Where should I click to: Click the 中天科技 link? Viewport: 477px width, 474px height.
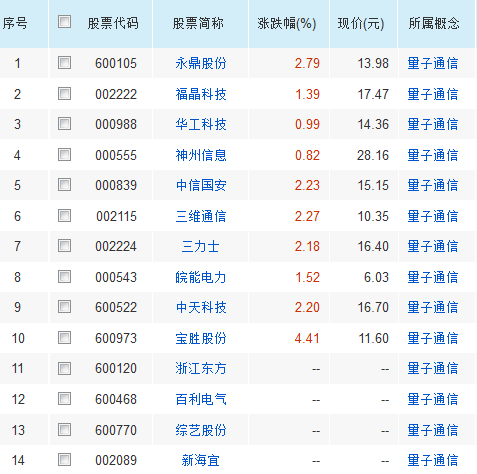click(201, 307)
